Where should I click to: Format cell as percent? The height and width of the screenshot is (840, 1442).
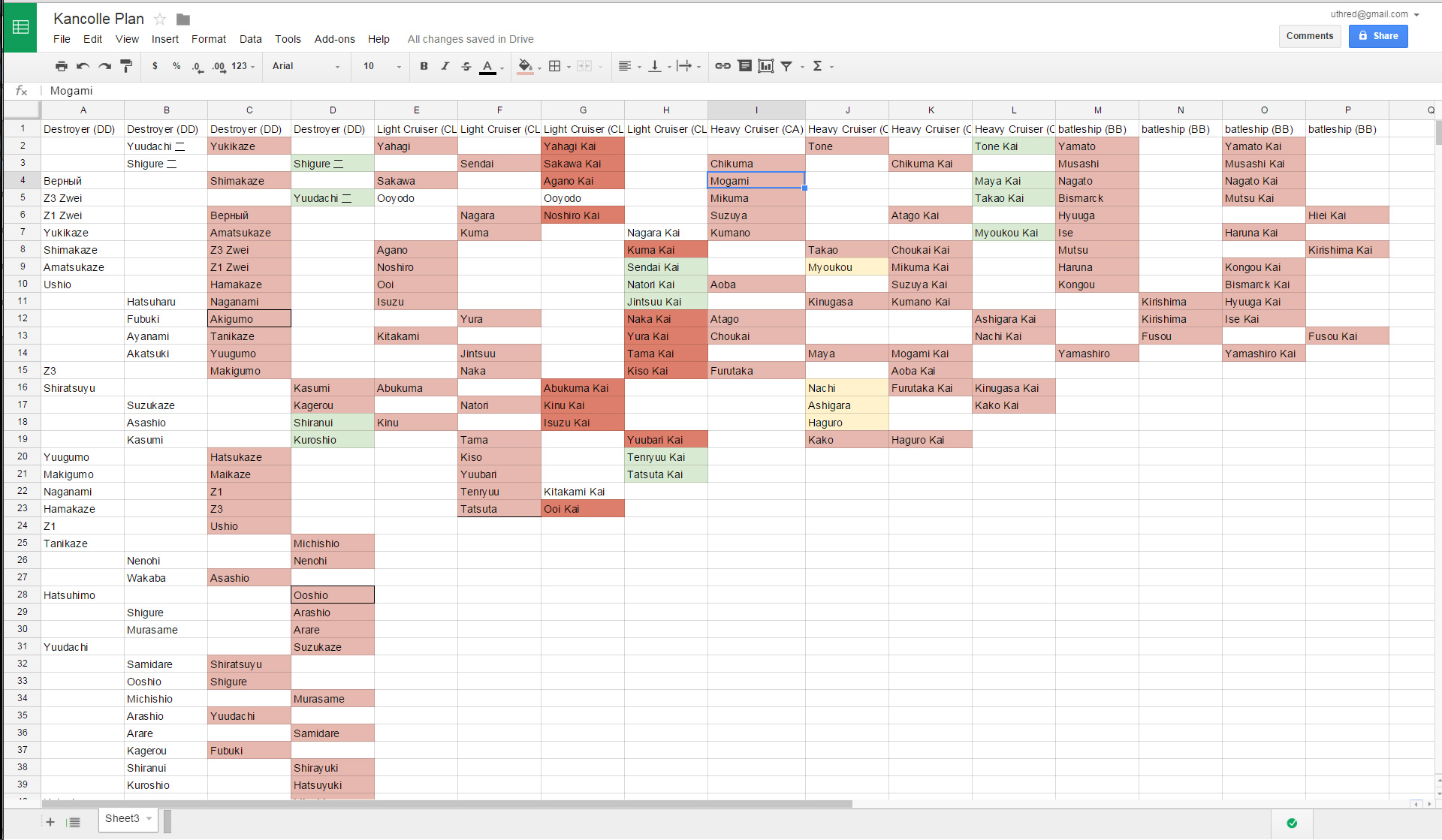point(176,66)
